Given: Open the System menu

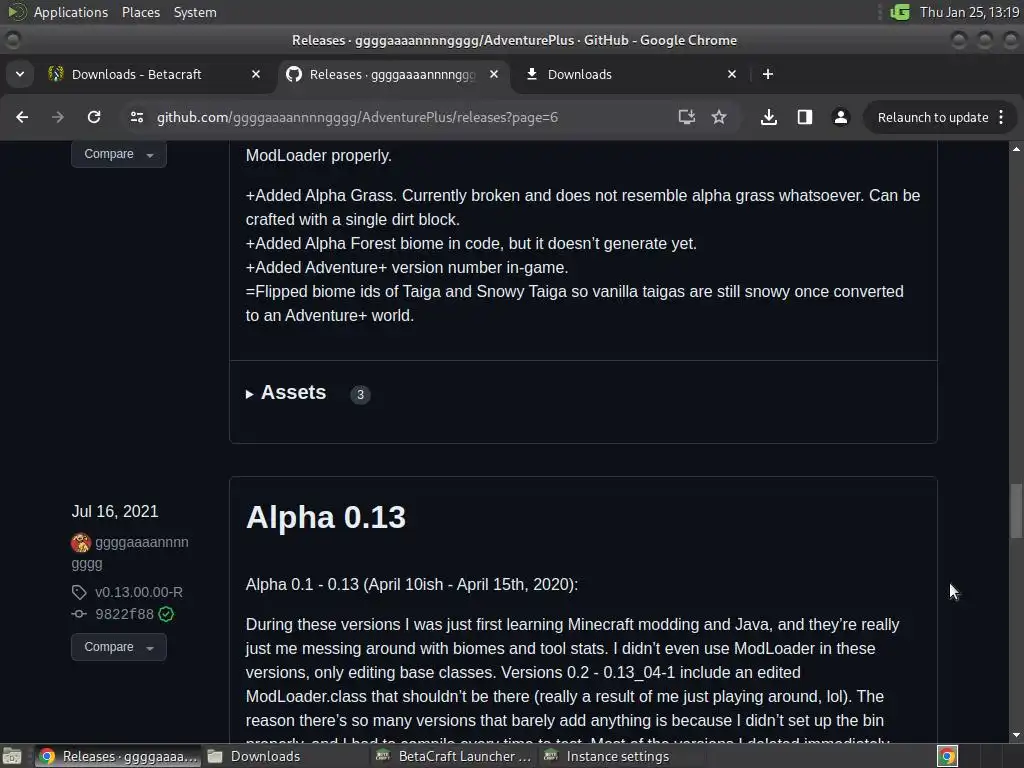Looking at the screenshot, I should click(x=195, y=12).
